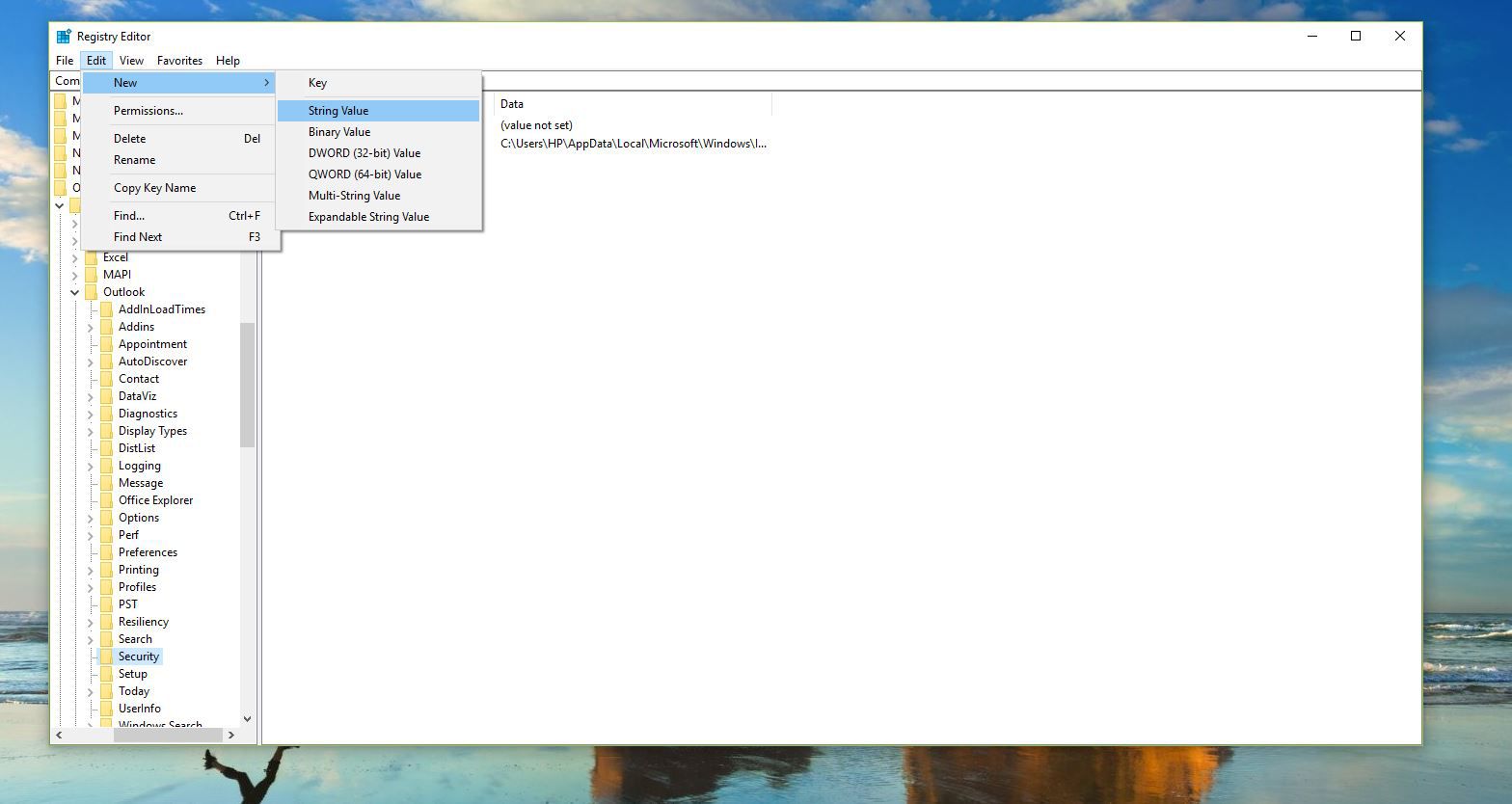Viewport: 1512px width, 804px height.
Task: Click the folder icon beside MAPI
Action: pyautogui.click(x=91, y=275)
